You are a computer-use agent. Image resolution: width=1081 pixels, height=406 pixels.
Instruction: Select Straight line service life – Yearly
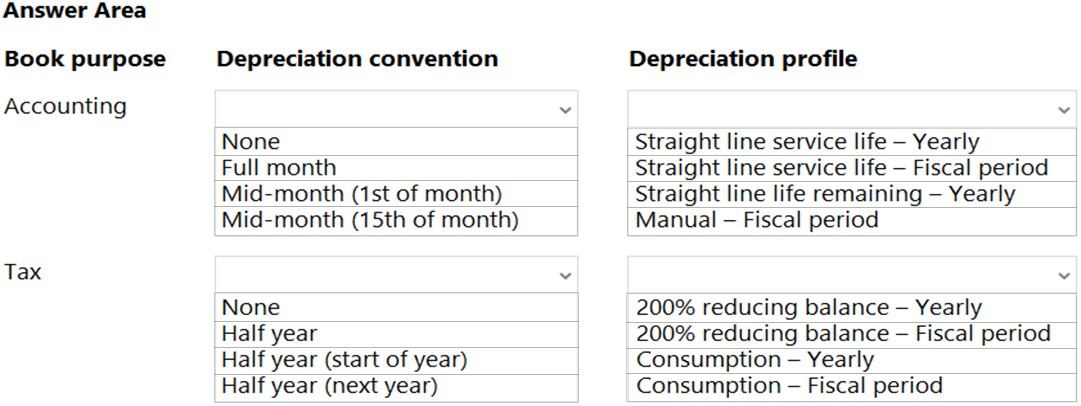click(x=851, y=142)
